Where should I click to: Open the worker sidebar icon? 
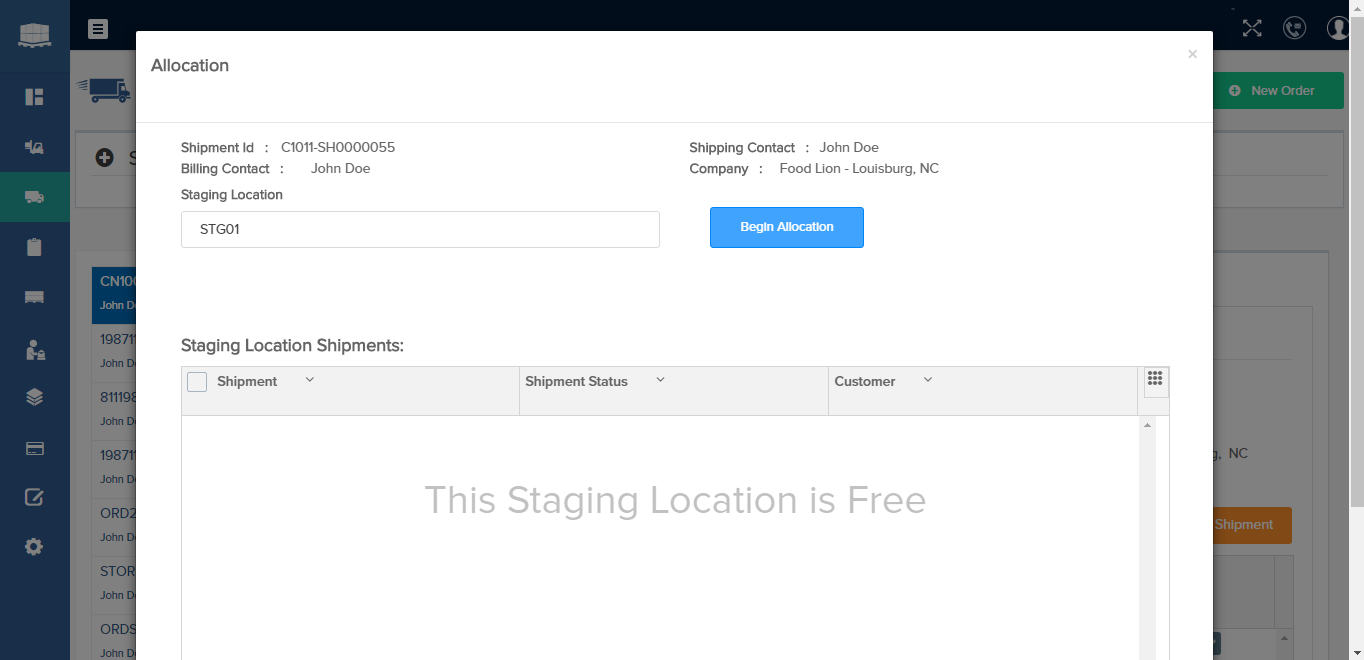[34, 349]
